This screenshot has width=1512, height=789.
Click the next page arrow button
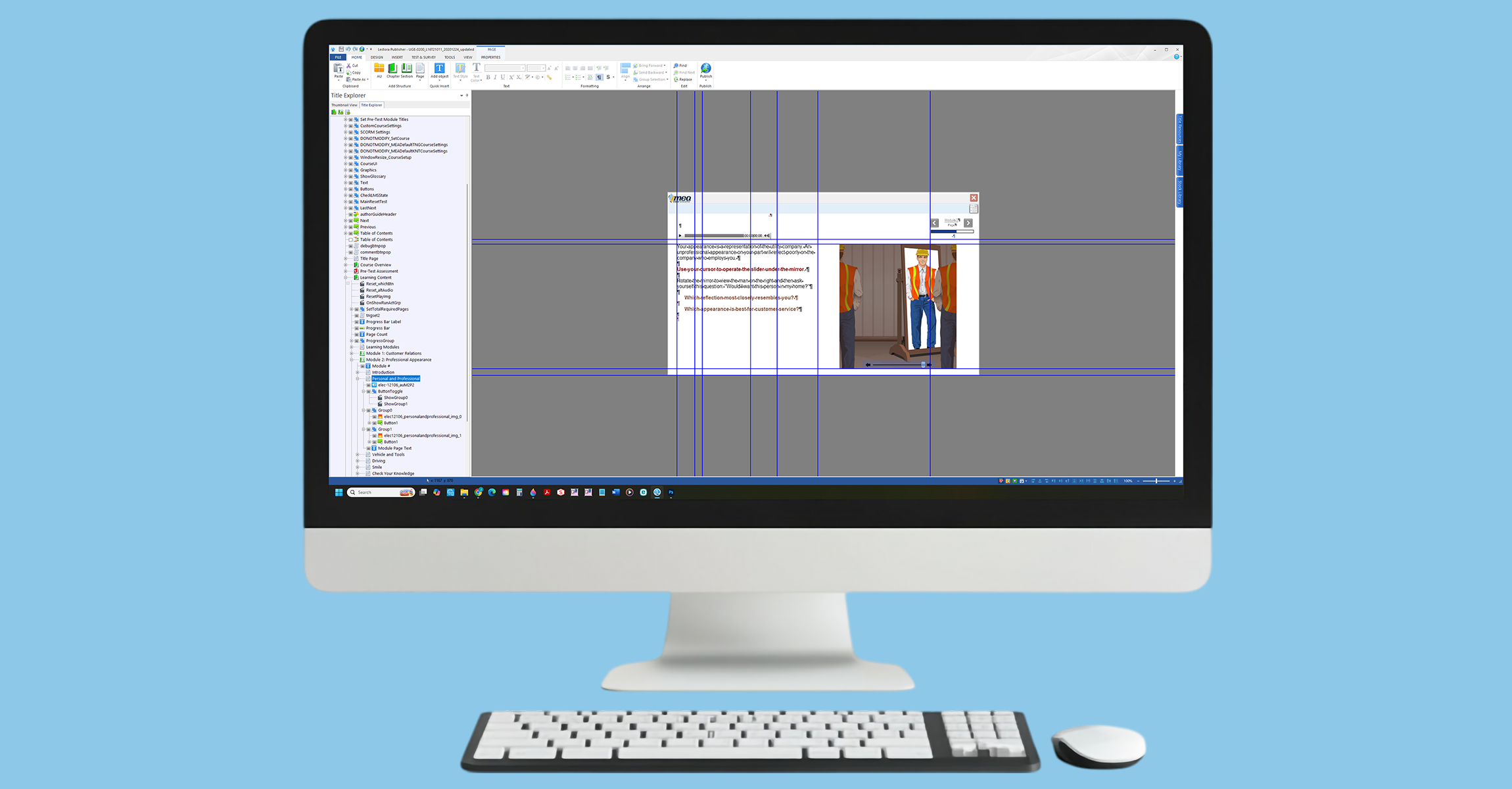(968, 223)
